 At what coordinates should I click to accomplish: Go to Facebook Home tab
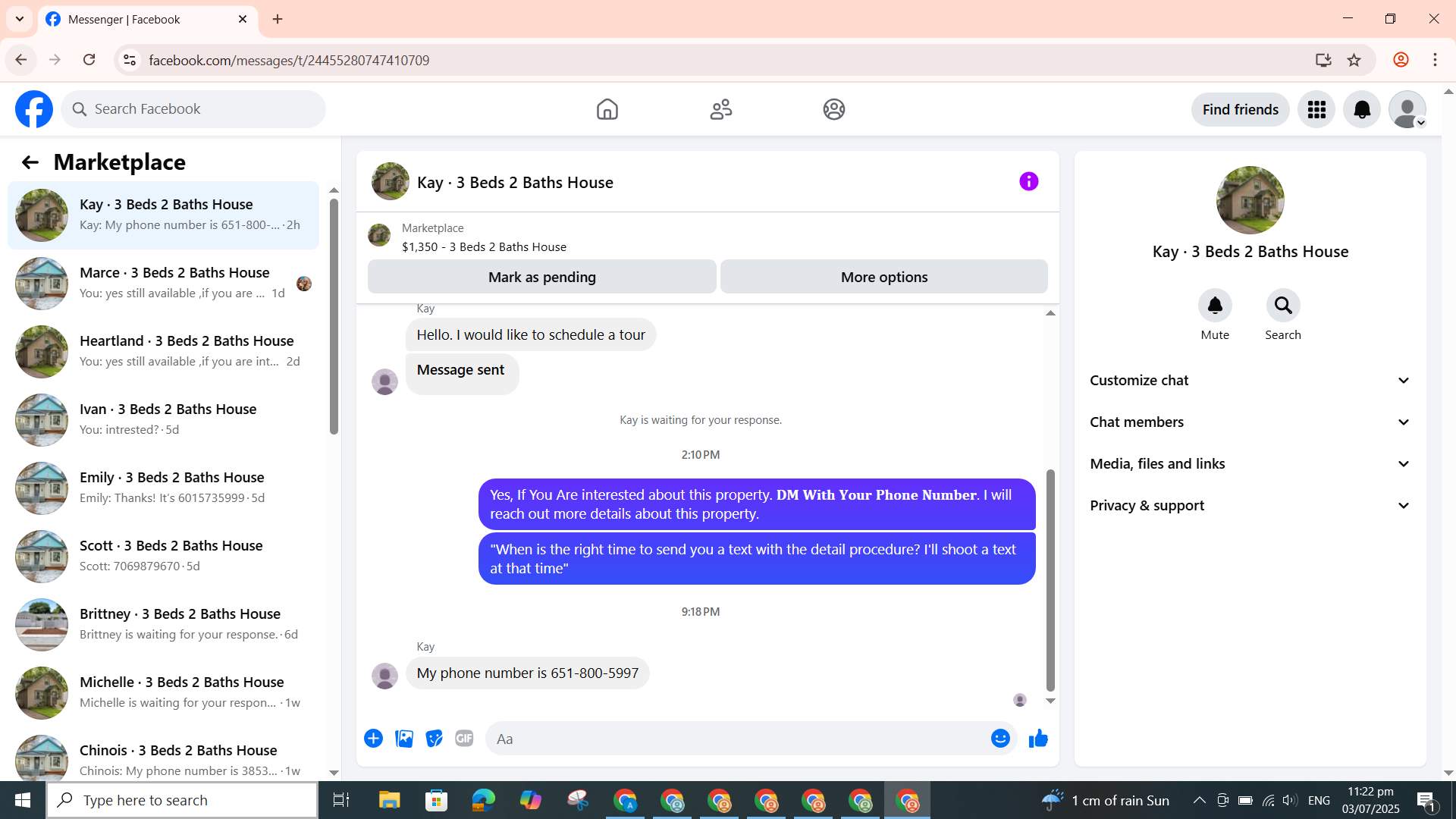pyautogui.click(x=607, y=110)
